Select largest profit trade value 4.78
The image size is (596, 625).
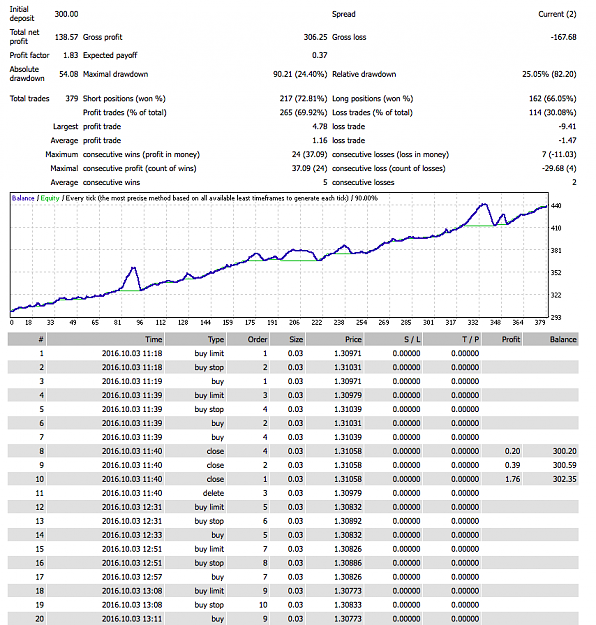coord(320,126)
